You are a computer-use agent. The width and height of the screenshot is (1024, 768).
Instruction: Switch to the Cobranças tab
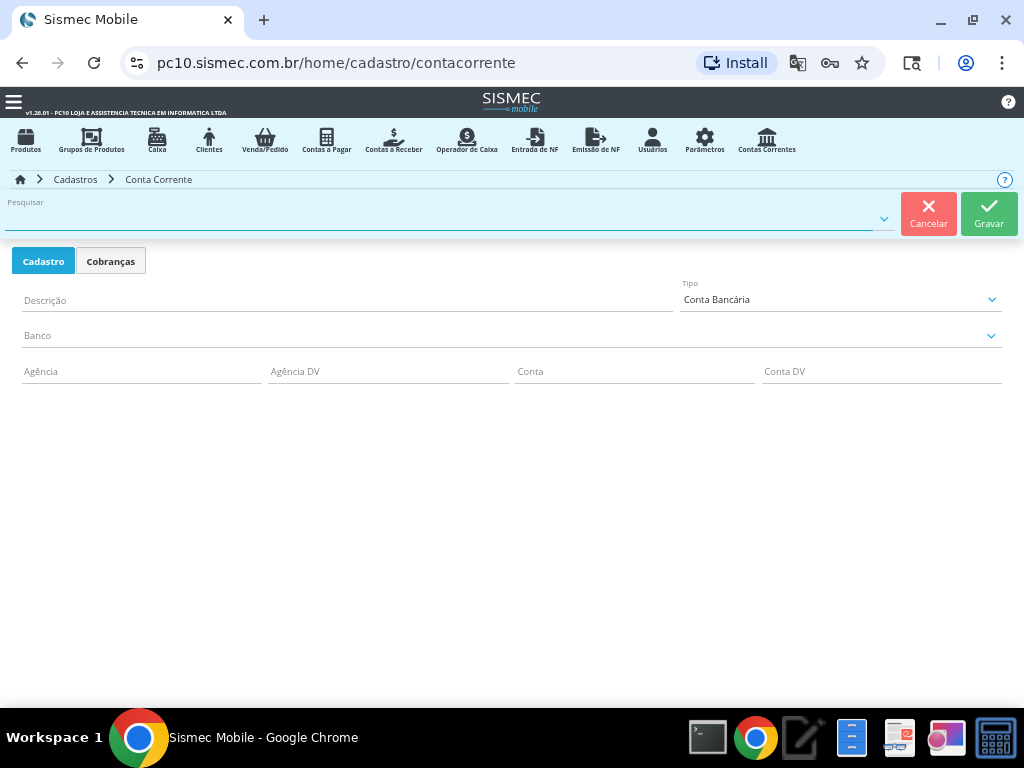111,261
